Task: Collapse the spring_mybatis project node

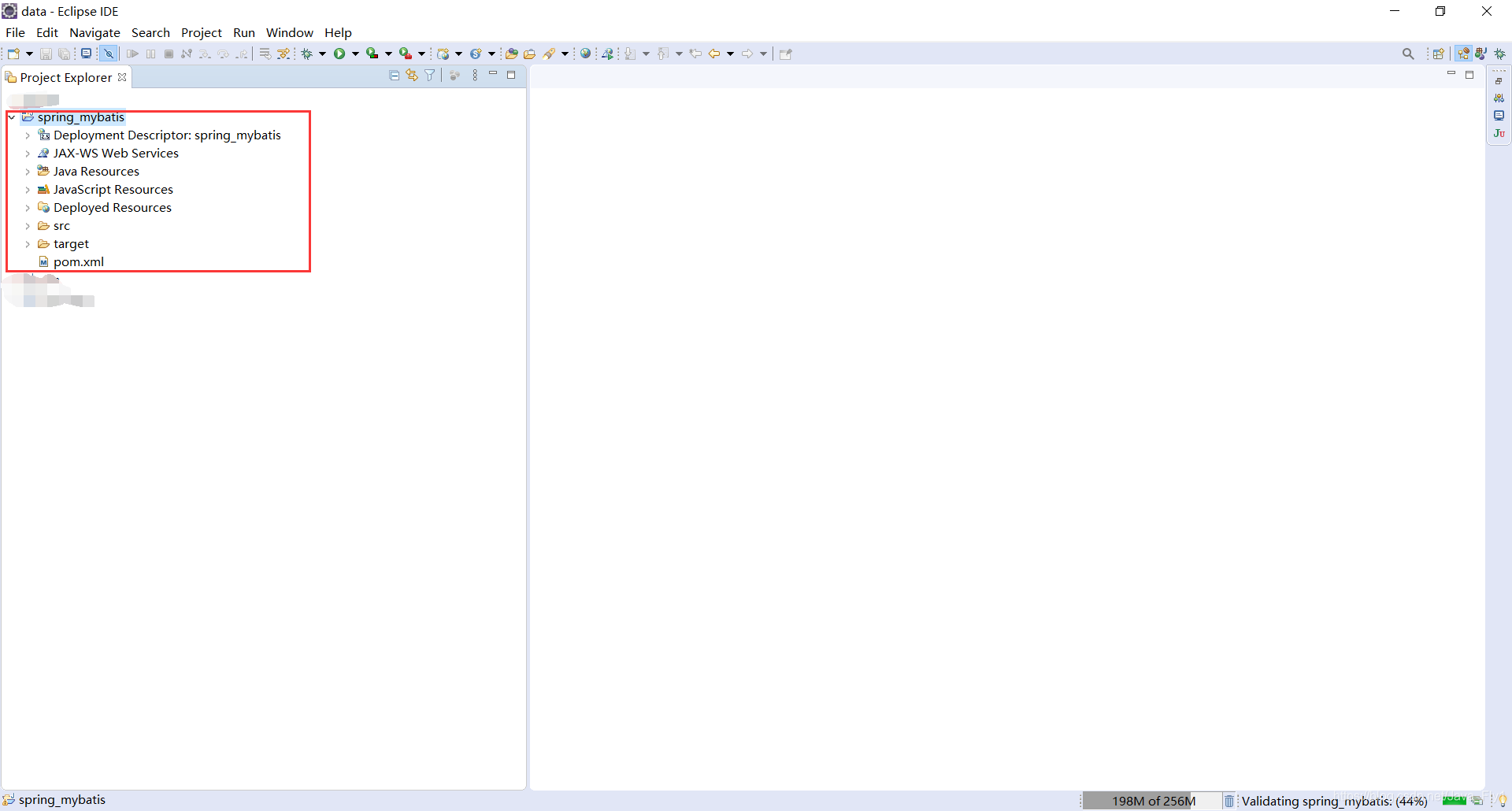Action: 12,117
